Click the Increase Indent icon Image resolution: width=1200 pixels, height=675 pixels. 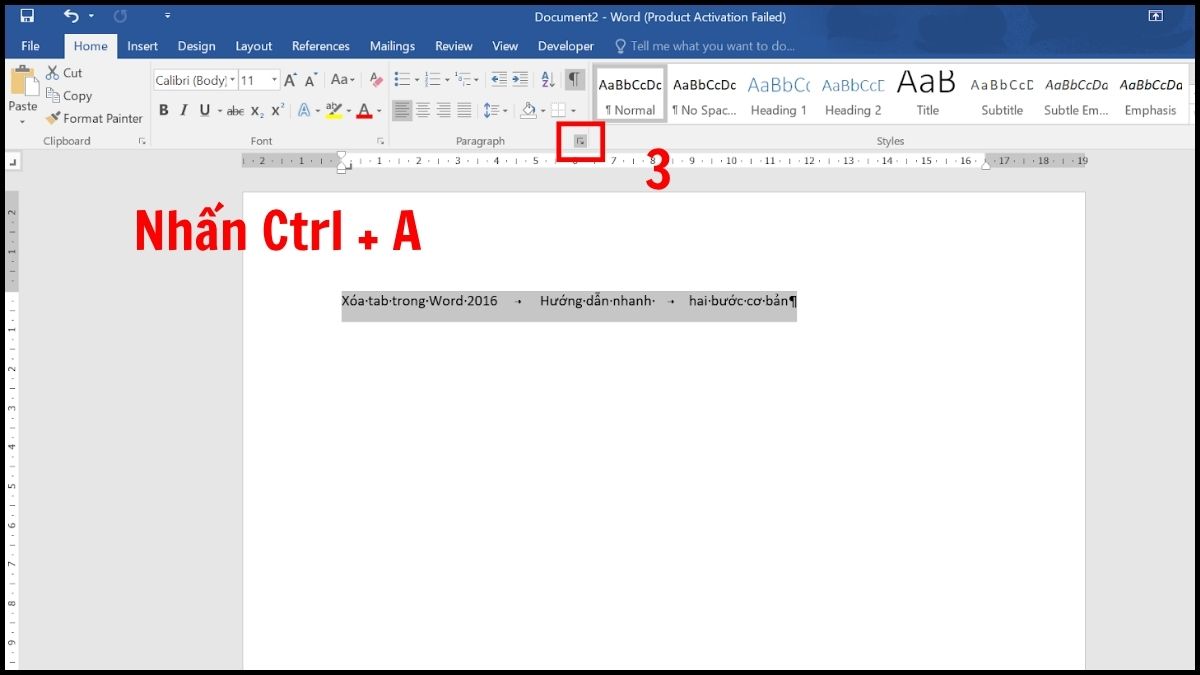[519, 78]
